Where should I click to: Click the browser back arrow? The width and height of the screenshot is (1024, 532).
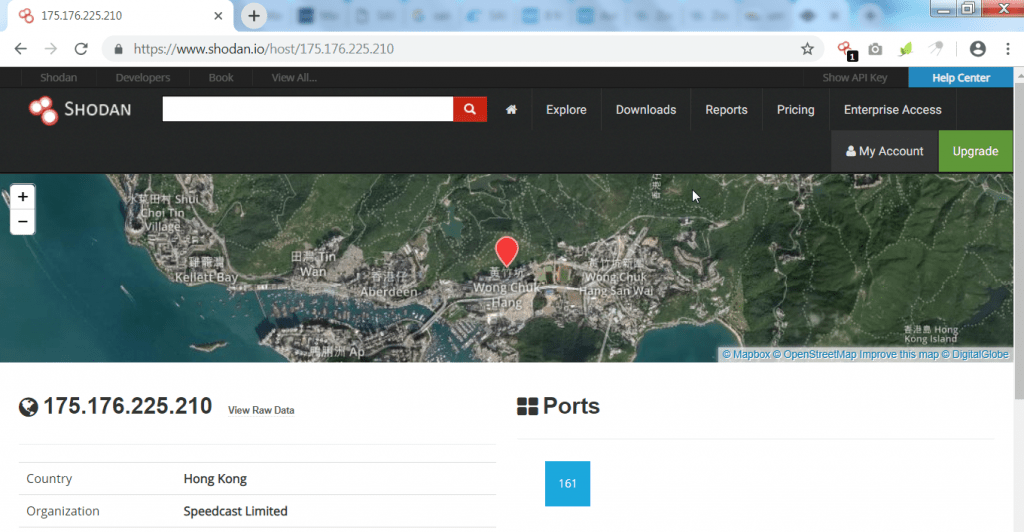(21, 49)
